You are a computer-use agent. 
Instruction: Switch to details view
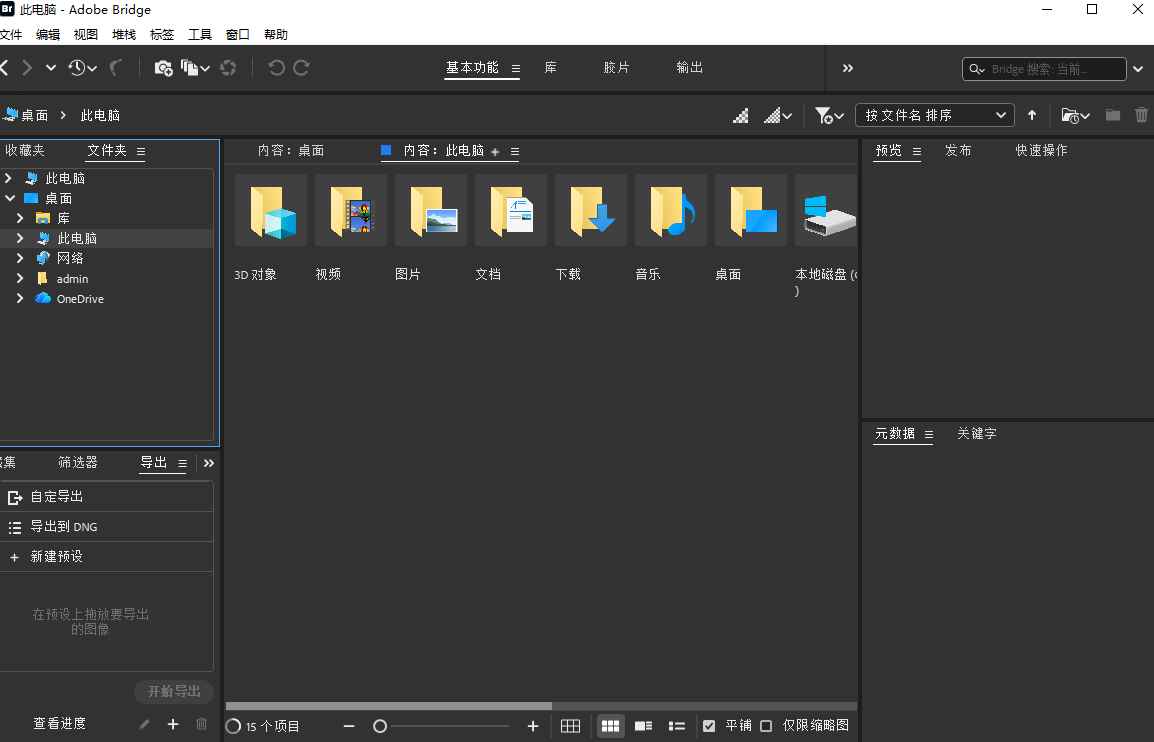643,727
